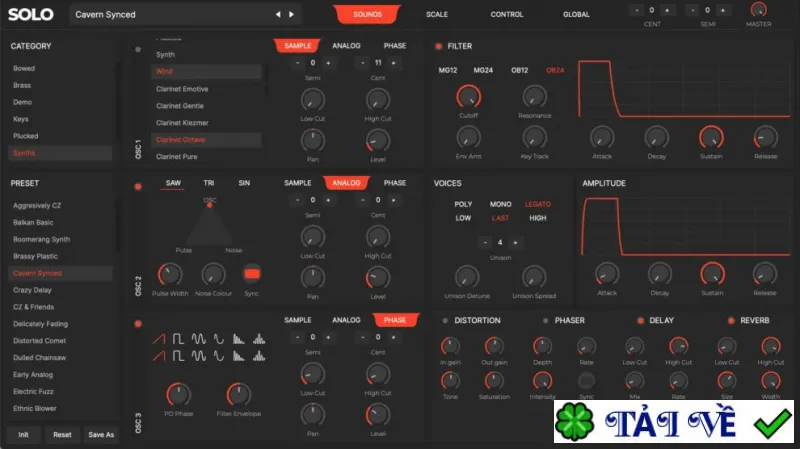This screenshot has width=800, height=449.
Task: Select the Brass category
Action: coord(22,85)
